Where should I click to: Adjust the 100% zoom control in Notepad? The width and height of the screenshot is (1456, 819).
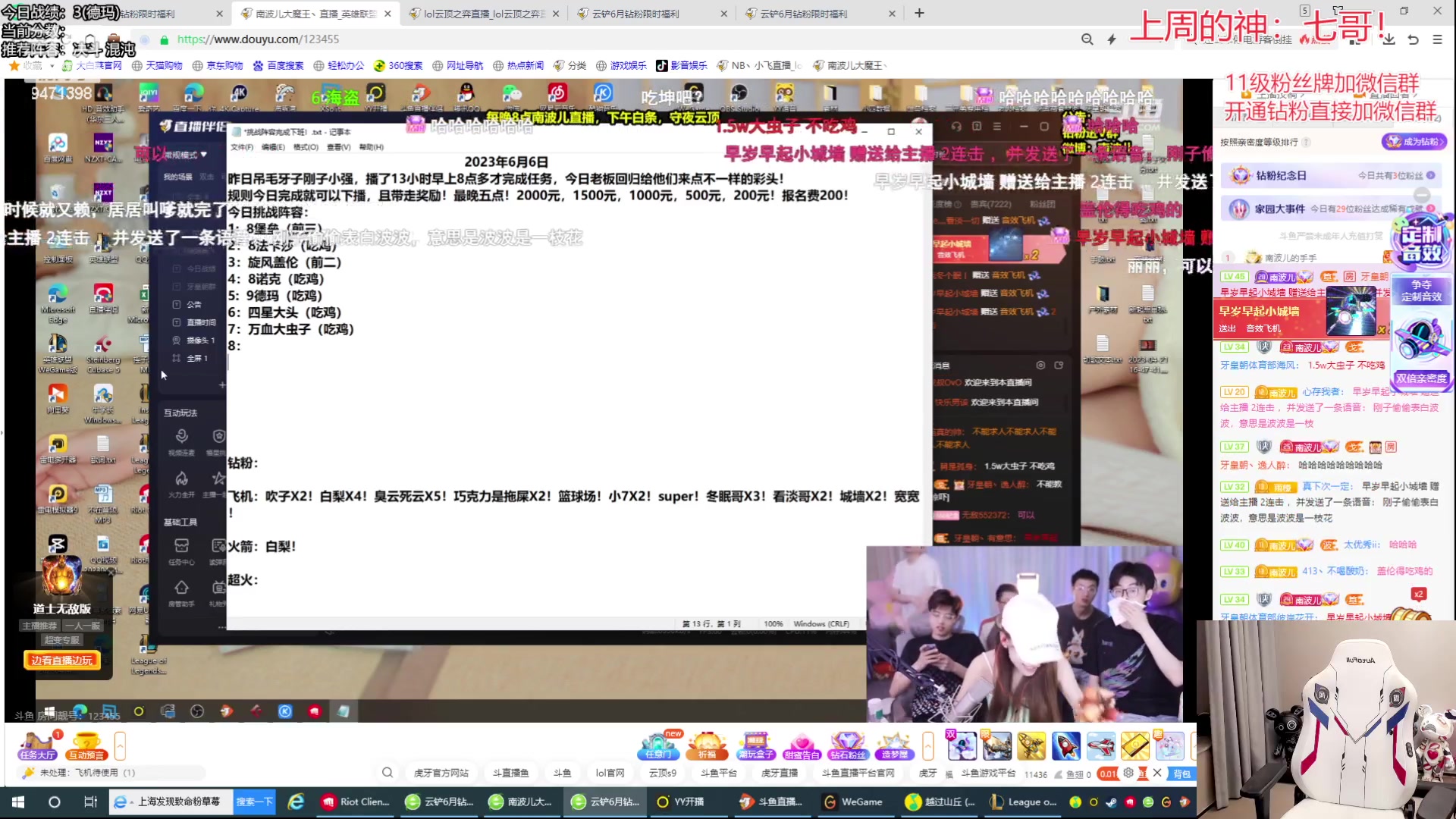tap(773, 623)
